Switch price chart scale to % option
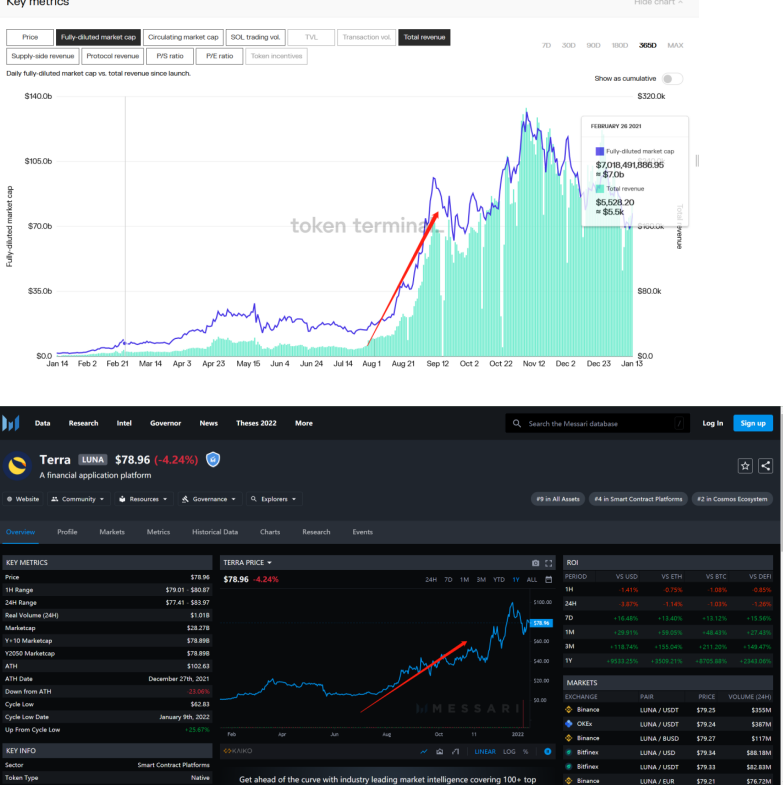Image resolution: width=783 pixels, height=785 pixels. [525, 751]
